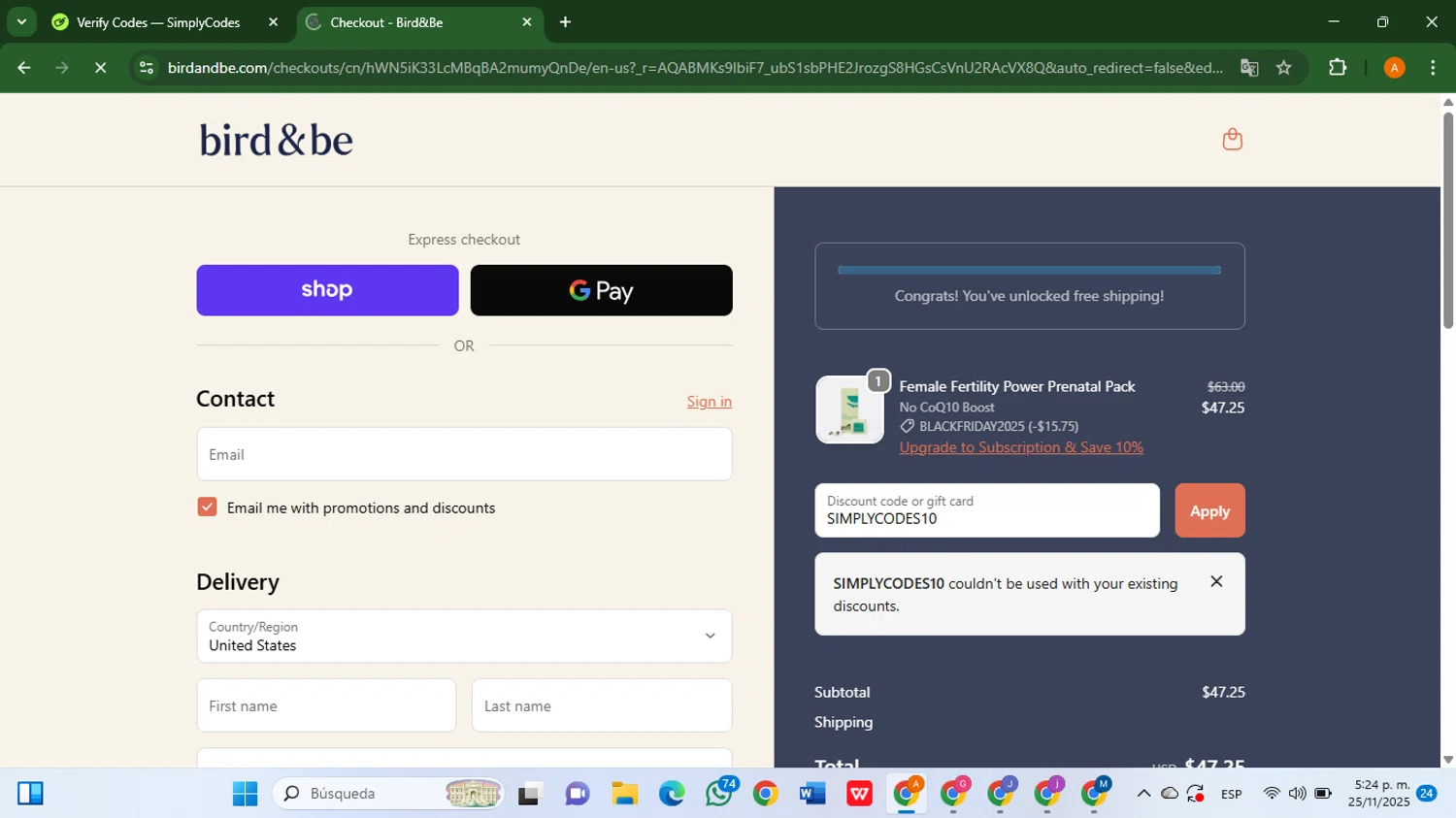Dismiss the SIMPLYCODES10 discount error message
Viewport: 1456px width, 818px height.
1216,581
